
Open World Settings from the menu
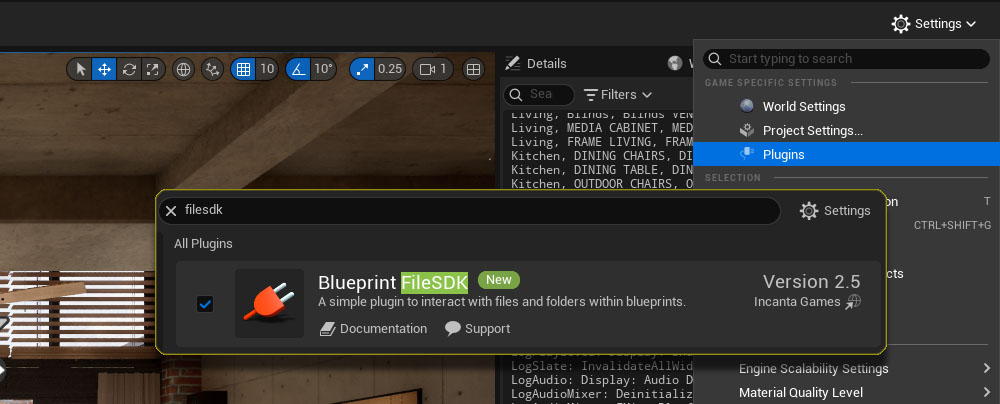(x=846, y=107)
